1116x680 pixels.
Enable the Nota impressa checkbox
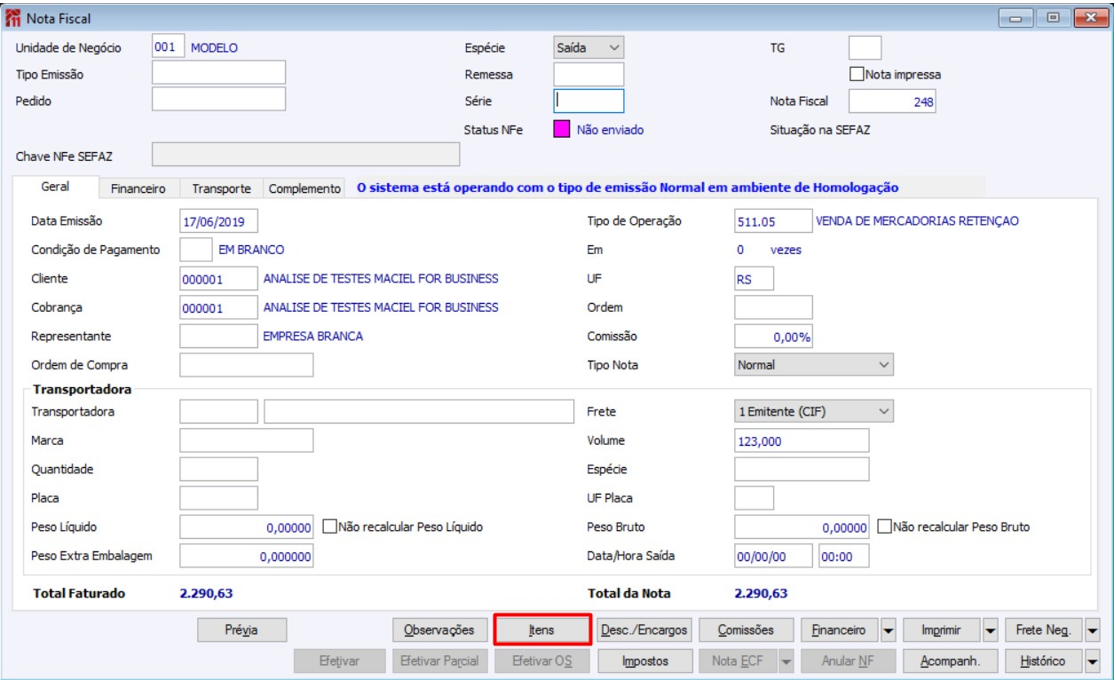click(x=857, y=74)
